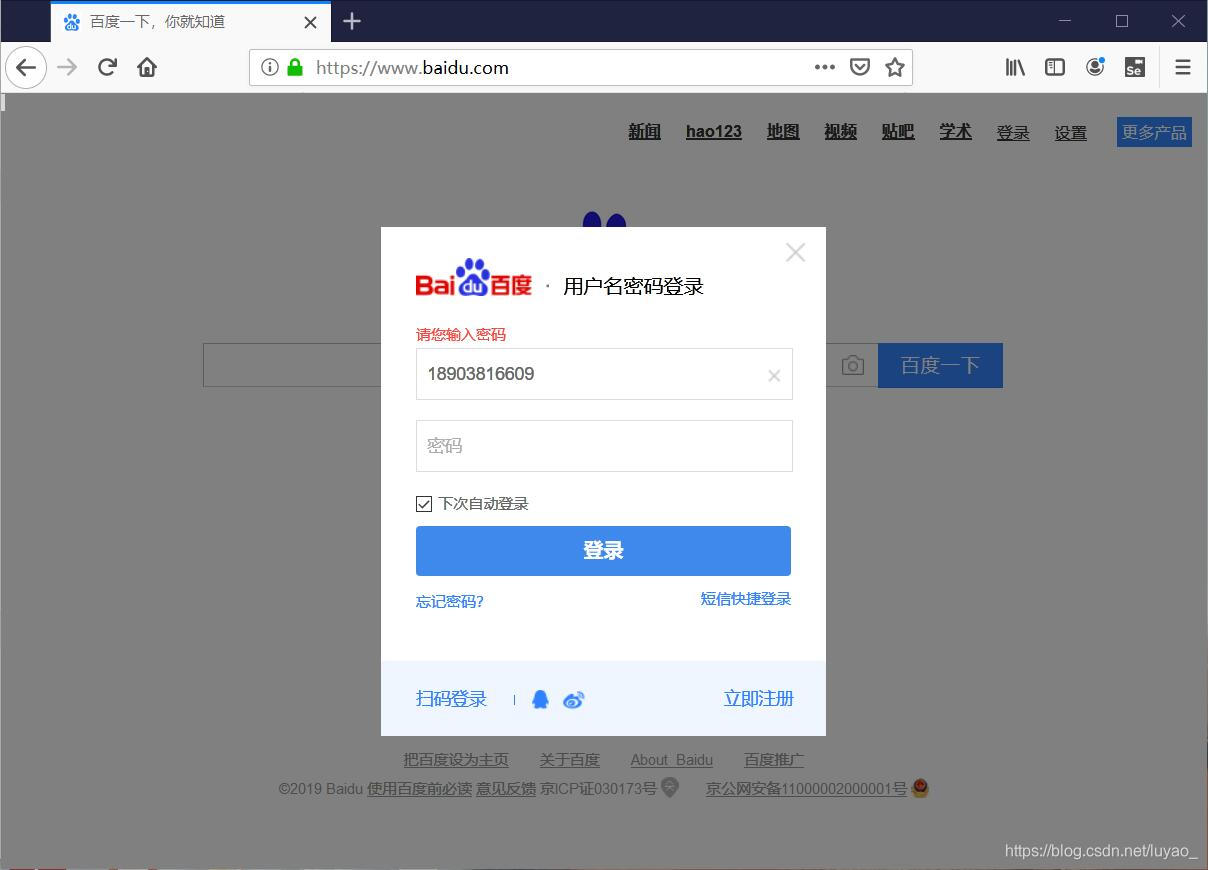1208x870 pixels.
Task: Open the Library bookmarks icon
Action: pos(1015,67)
